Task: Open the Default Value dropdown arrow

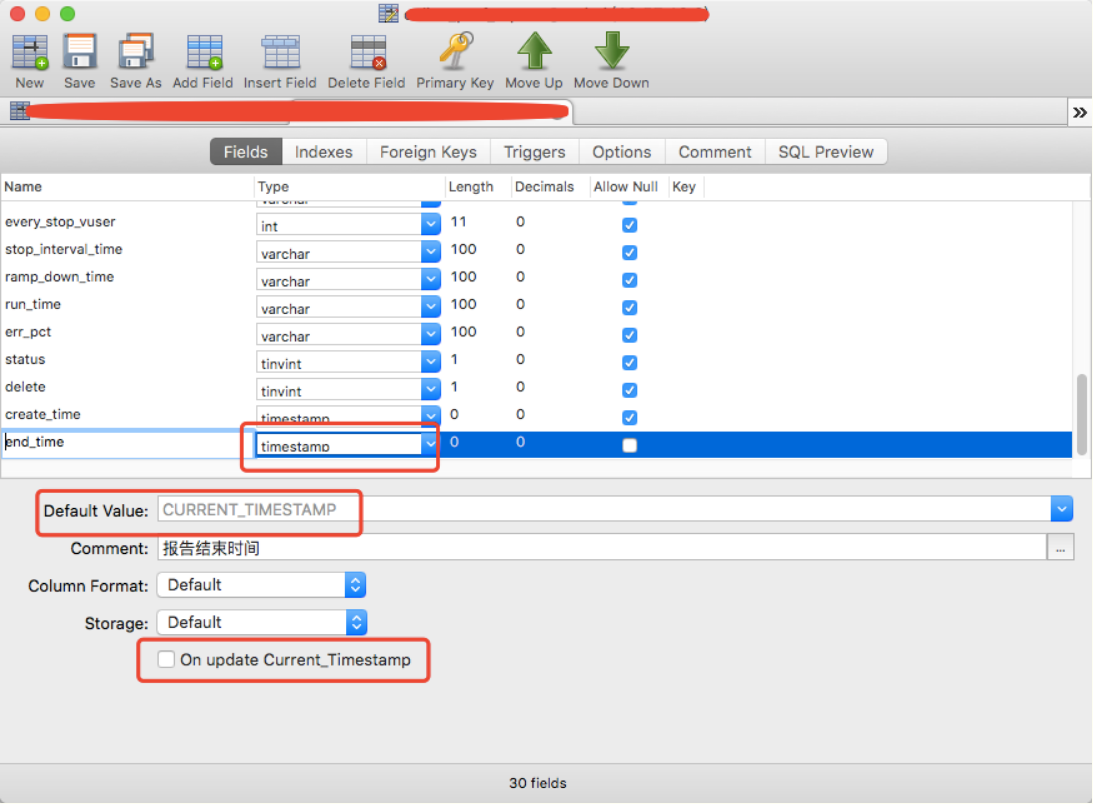Action: [x=1061, y=510]
